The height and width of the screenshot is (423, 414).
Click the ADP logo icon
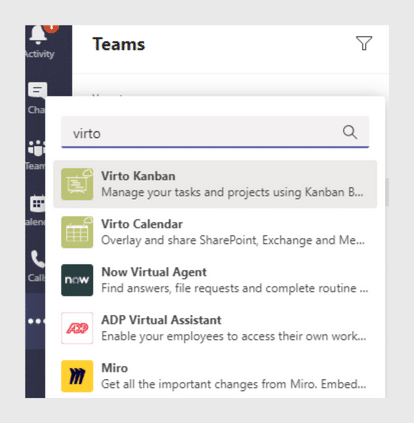pyautogui.click(x=77, y=328)
